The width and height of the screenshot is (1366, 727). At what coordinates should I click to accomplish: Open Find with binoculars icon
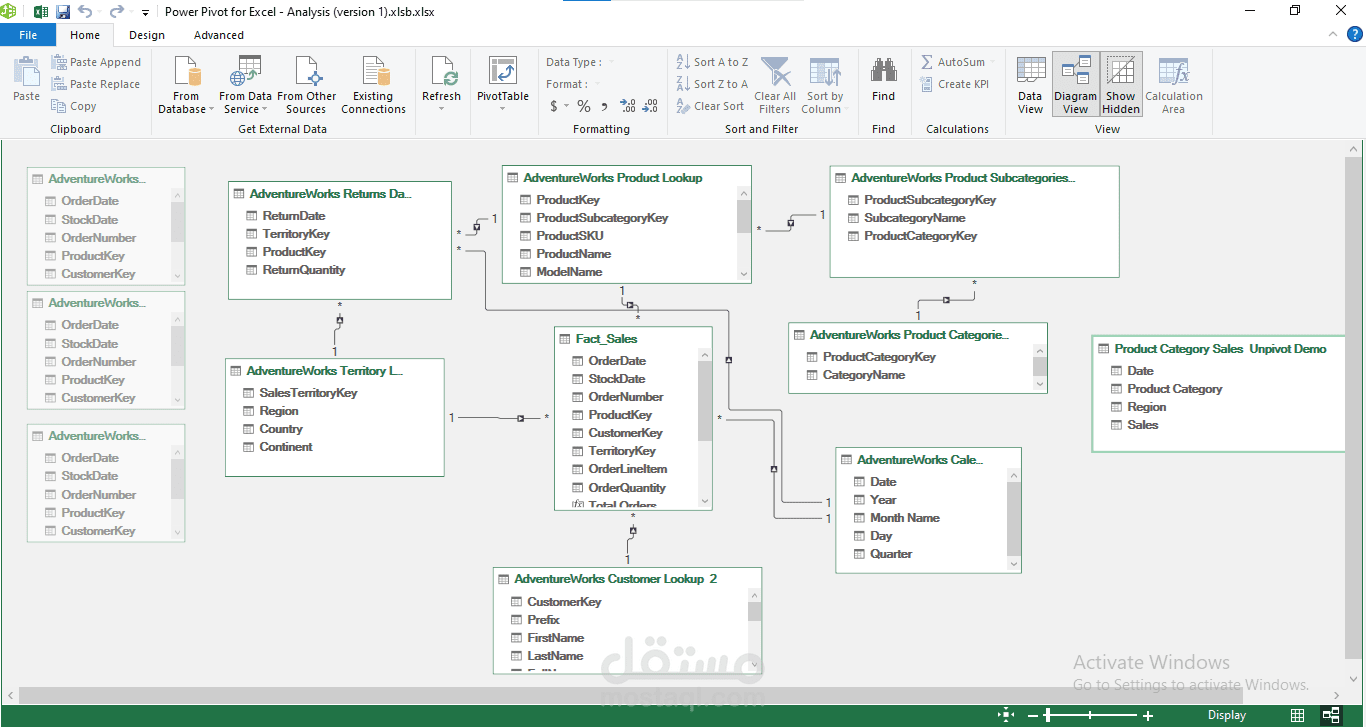click(x=883, y=80)
